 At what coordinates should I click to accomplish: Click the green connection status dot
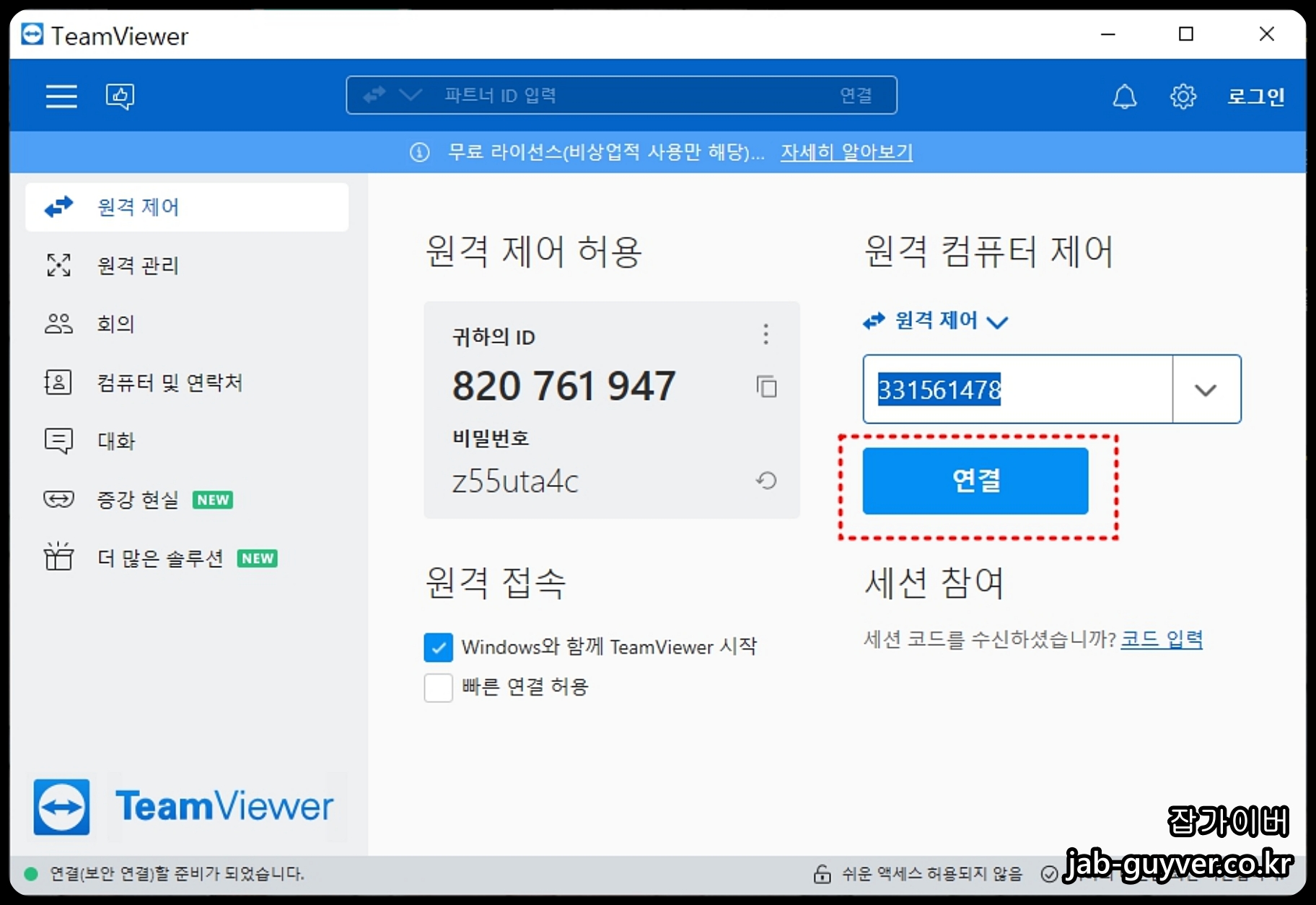pyautogui.click(x=31, y=874)
